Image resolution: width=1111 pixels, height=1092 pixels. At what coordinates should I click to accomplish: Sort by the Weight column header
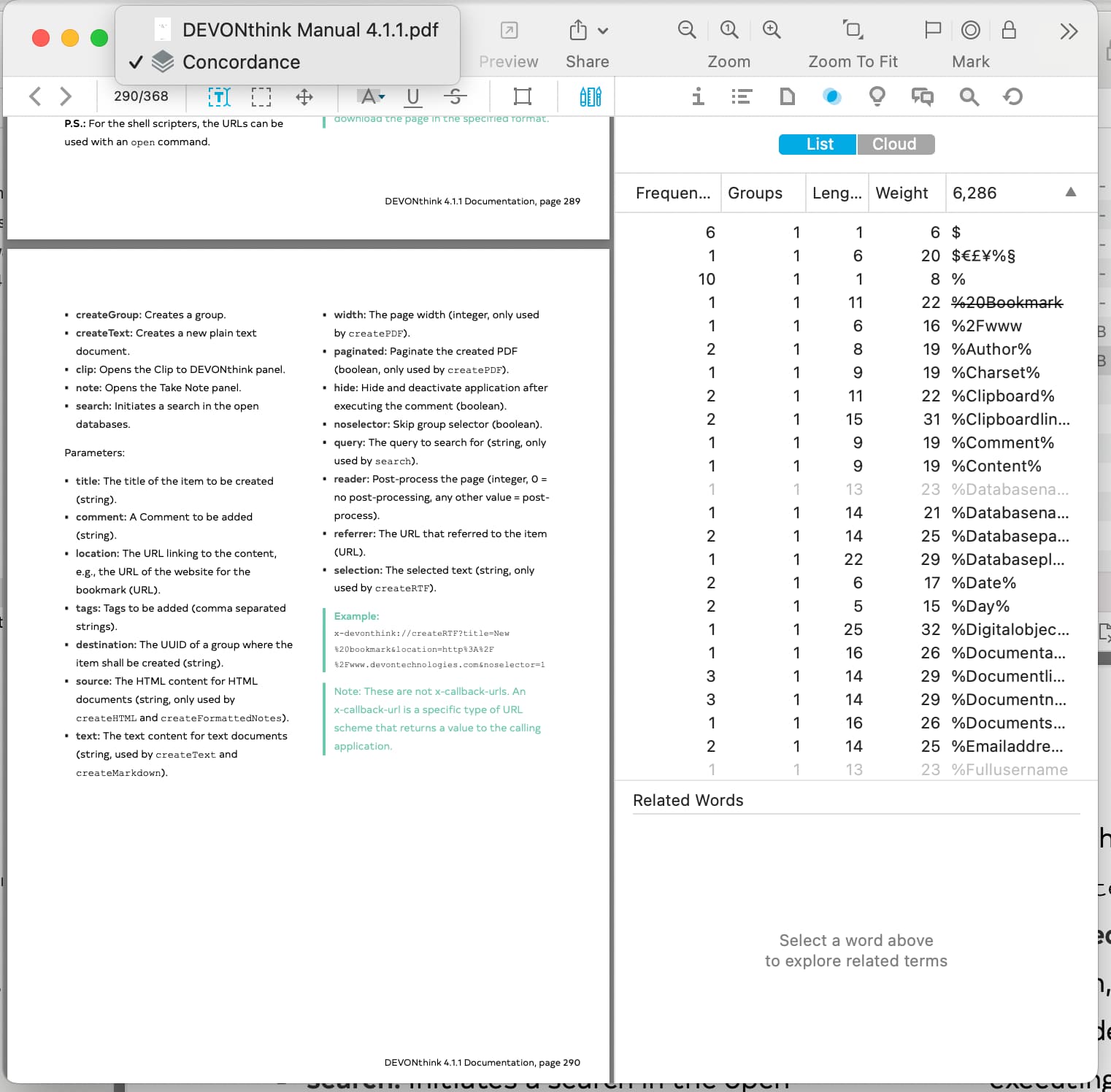[902, 193]
